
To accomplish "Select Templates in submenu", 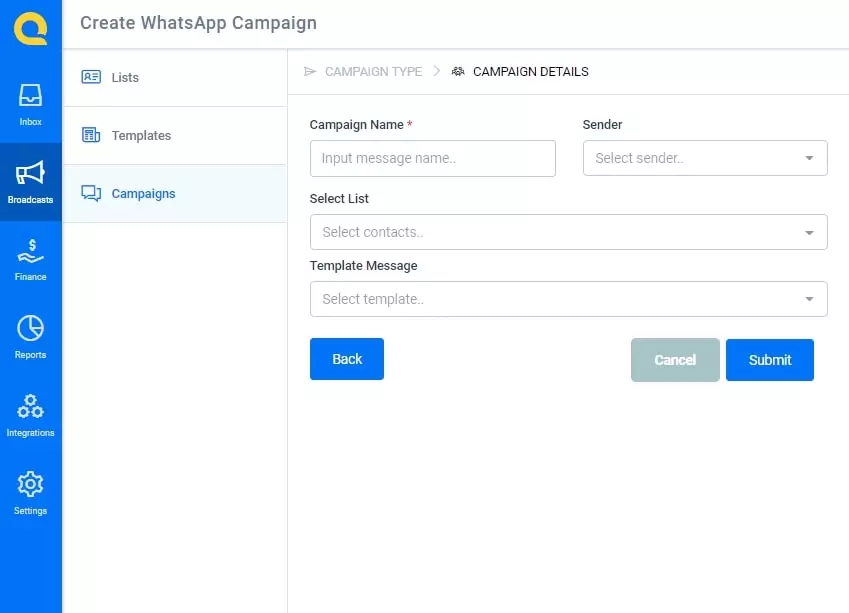I will (x=175, y=135).
